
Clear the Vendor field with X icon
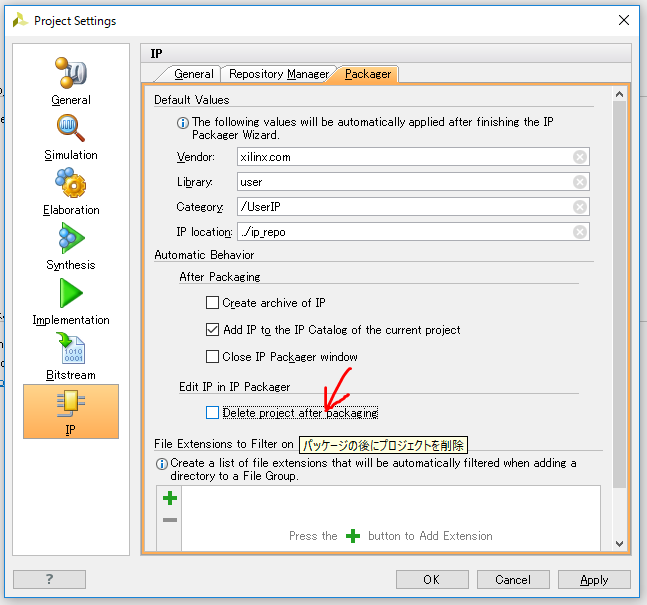click(579, 157)
